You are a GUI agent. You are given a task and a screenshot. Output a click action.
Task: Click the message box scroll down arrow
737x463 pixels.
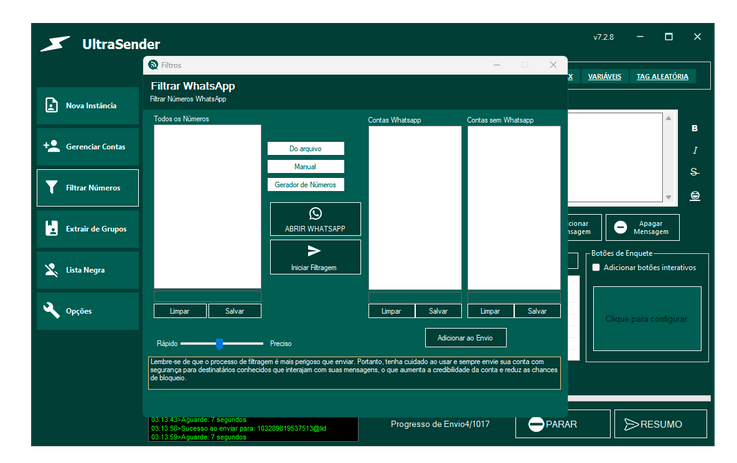668,197
